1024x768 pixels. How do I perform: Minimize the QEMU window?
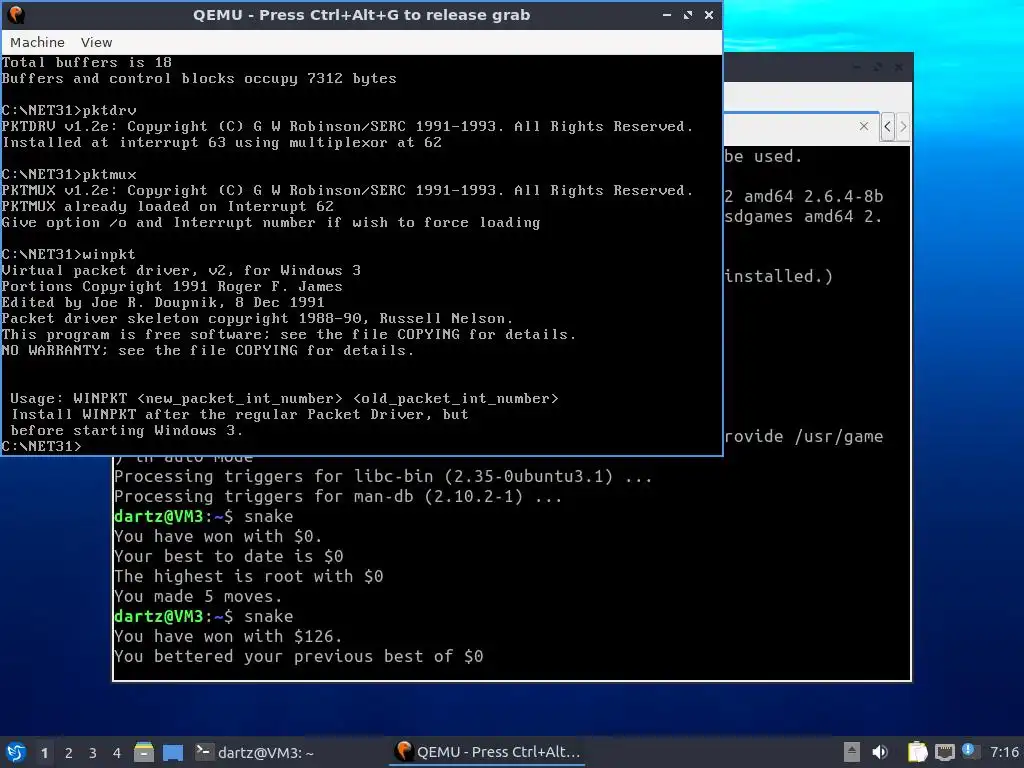[667, 14]
